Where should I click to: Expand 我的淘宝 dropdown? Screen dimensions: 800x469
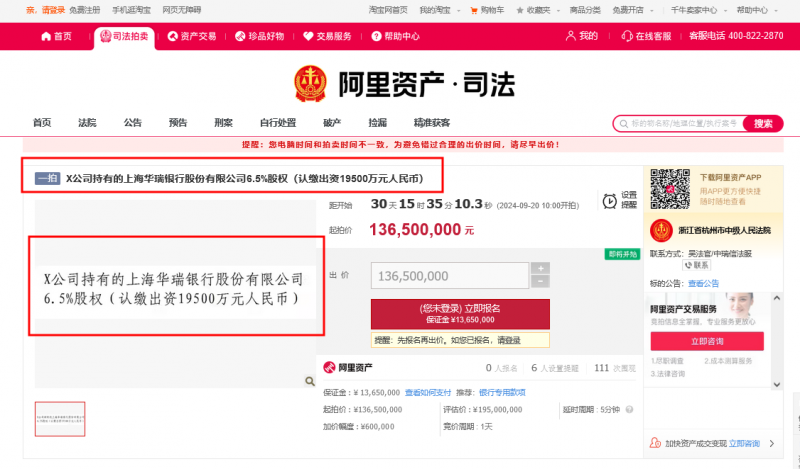click(x=440, y=10)
